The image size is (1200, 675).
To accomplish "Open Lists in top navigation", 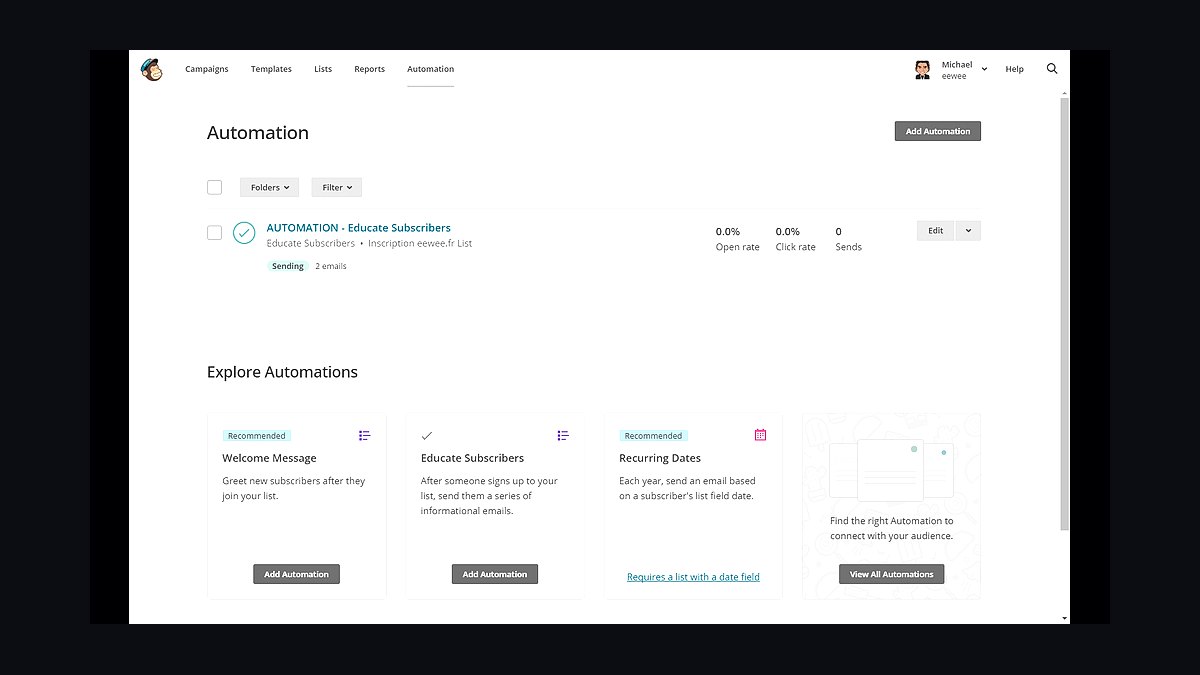I will tap(323, 69).
